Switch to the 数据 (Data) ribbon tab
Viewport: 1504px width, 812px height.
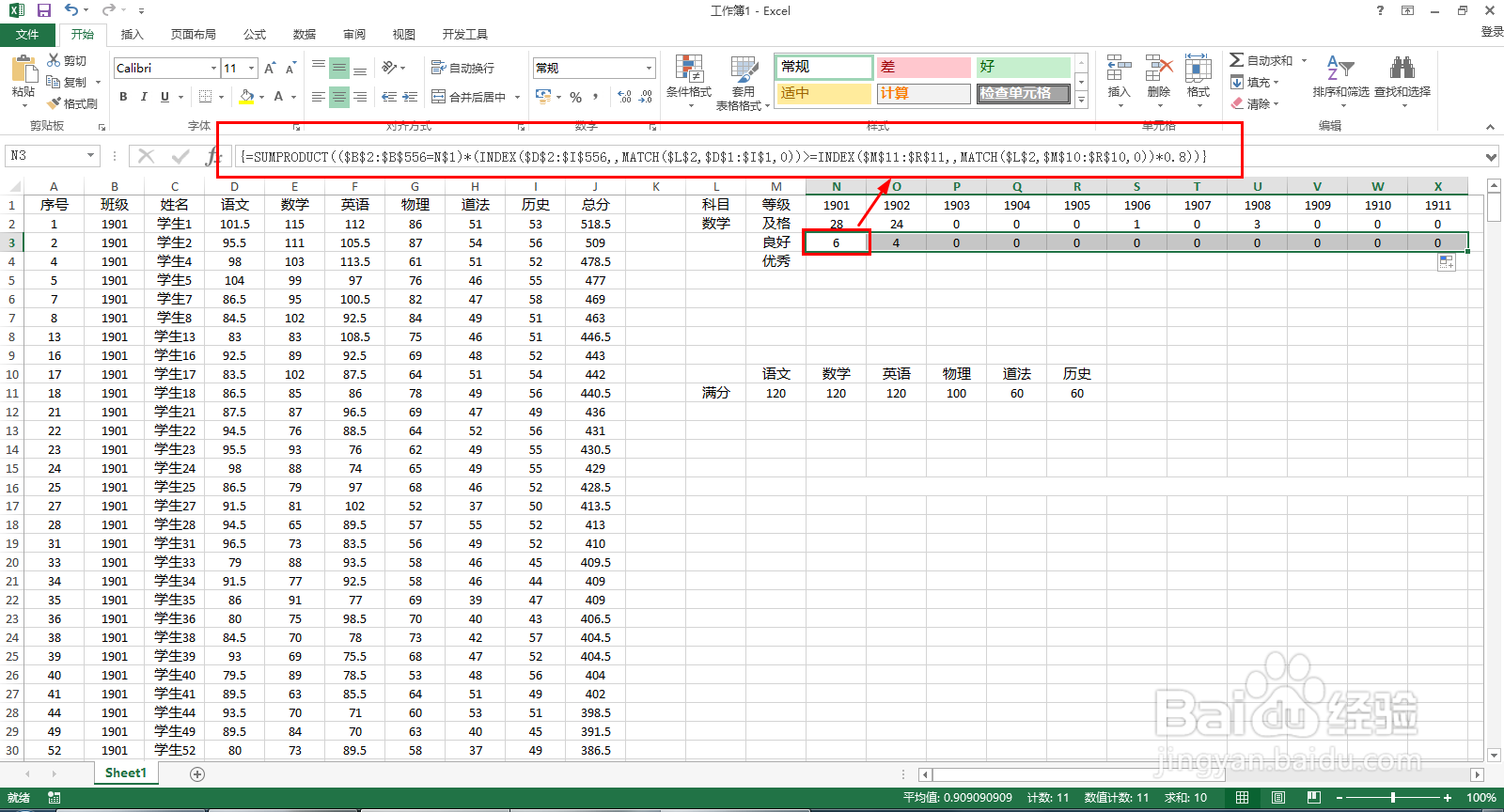point(305,35)
